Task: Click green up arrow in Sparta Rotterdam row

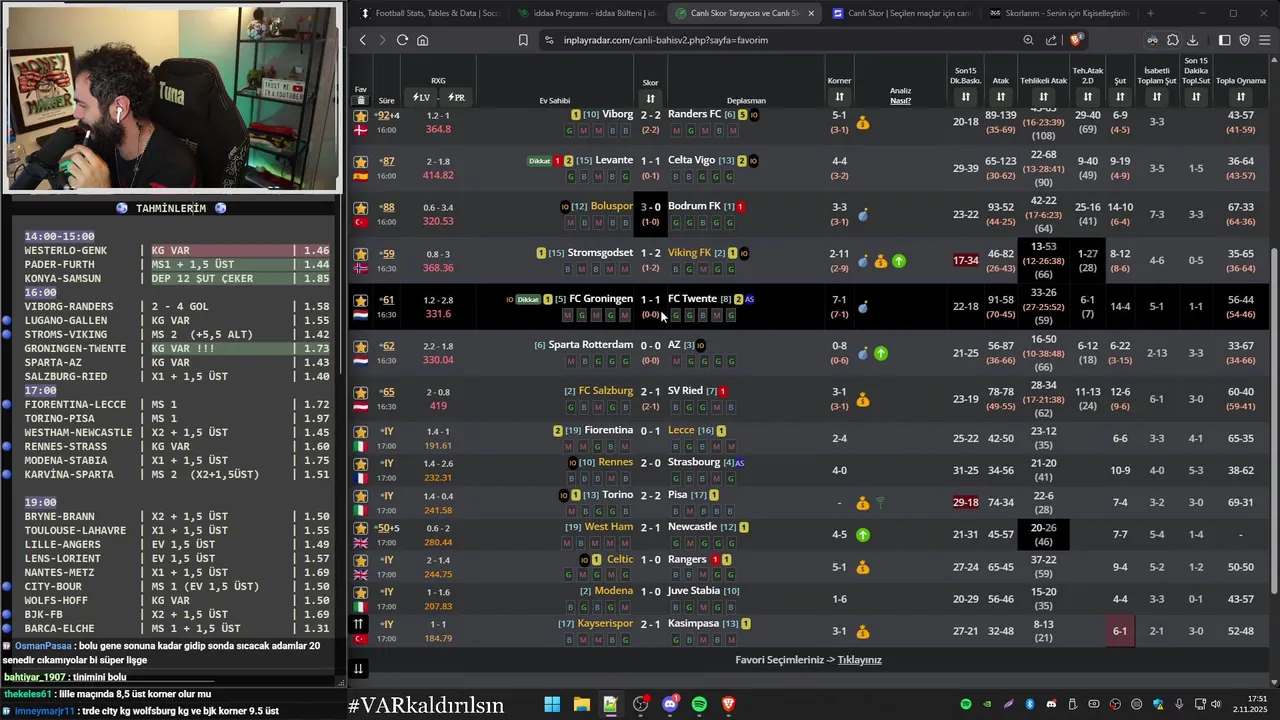Action: coord(881,353)
